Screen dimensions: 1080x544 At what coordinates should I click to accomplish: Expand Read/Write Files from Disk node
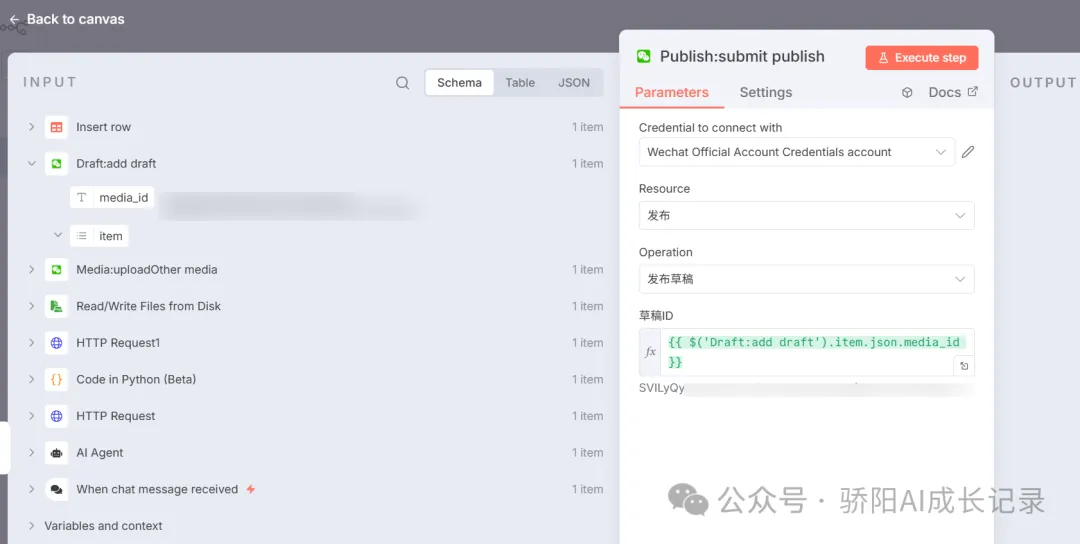pos(31,306)
